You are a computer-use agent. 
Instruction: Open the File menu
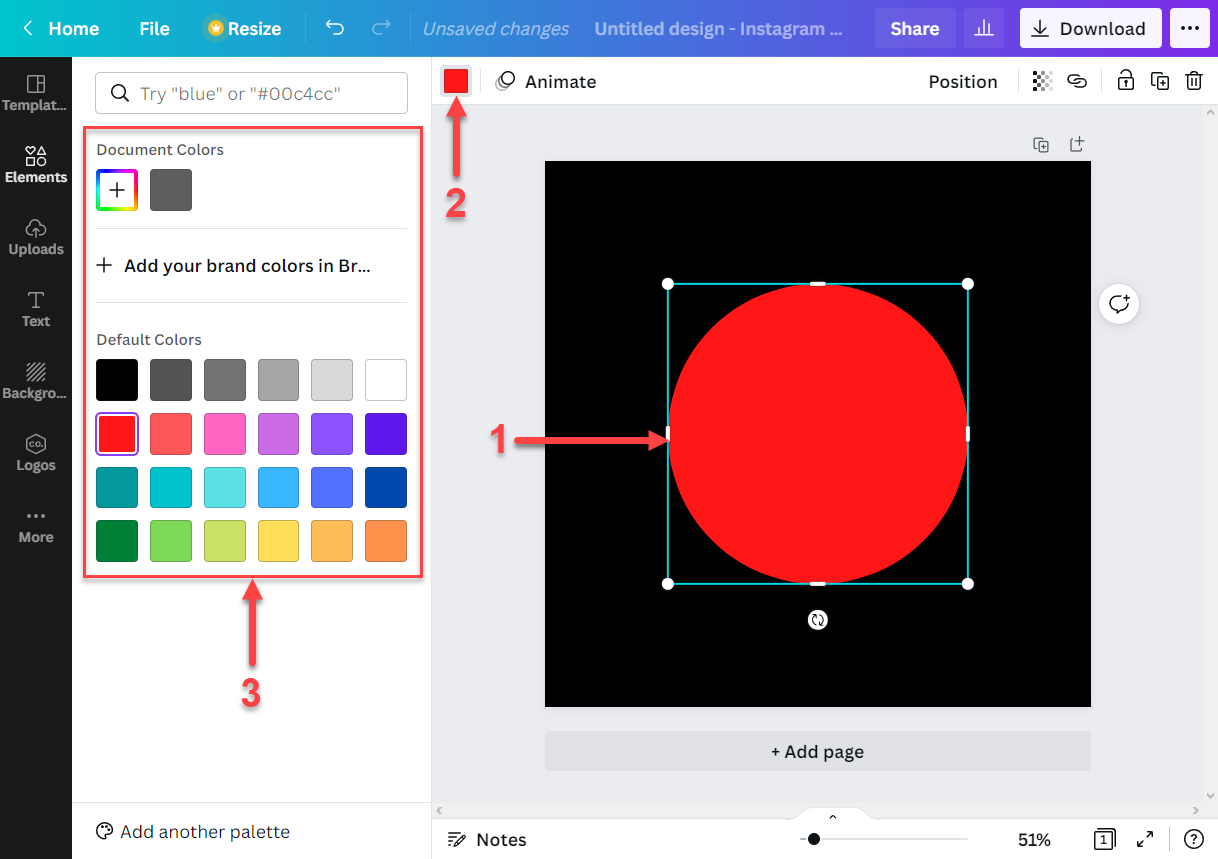(x=153, y=28)
